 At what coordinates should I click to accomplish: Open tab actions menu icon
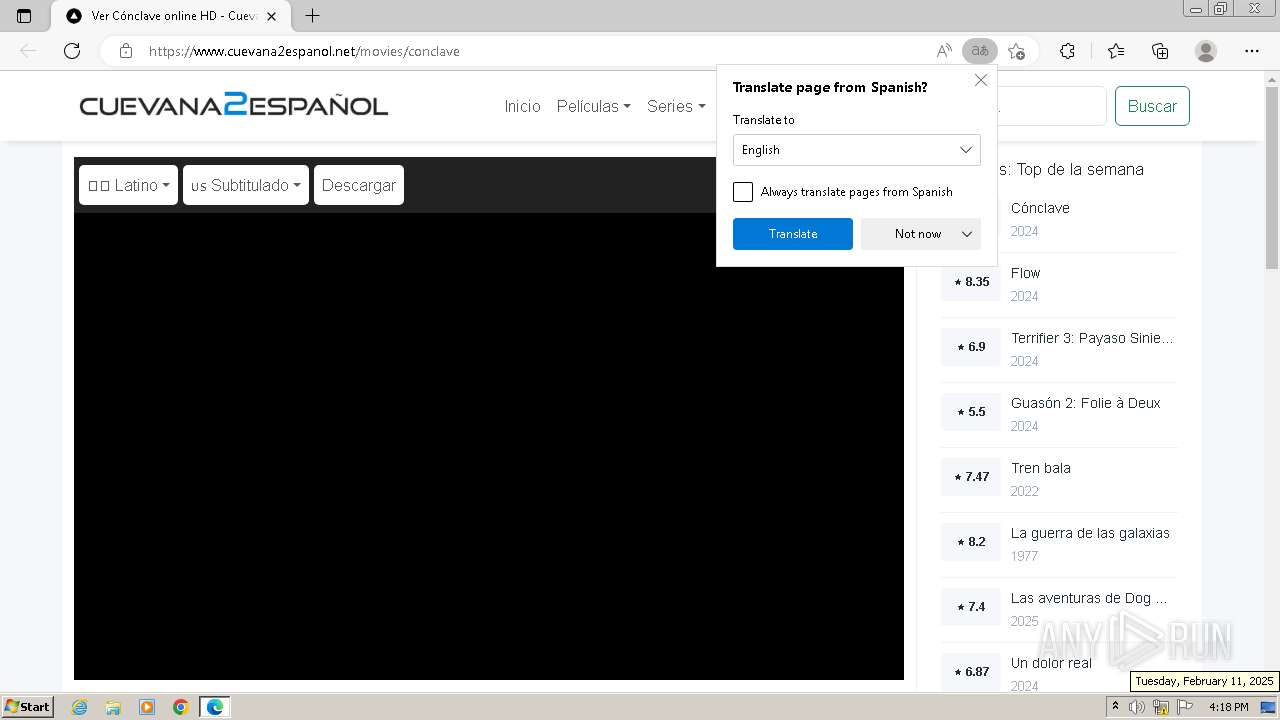pos(24,16)
